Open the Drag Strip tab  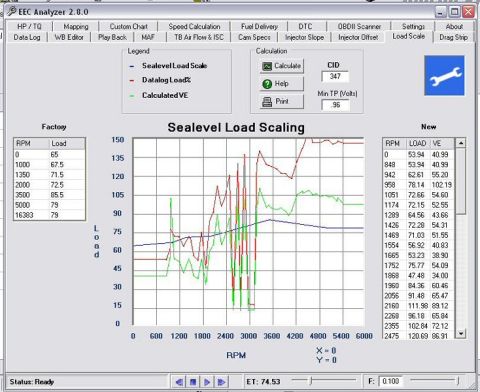[453, 37]
